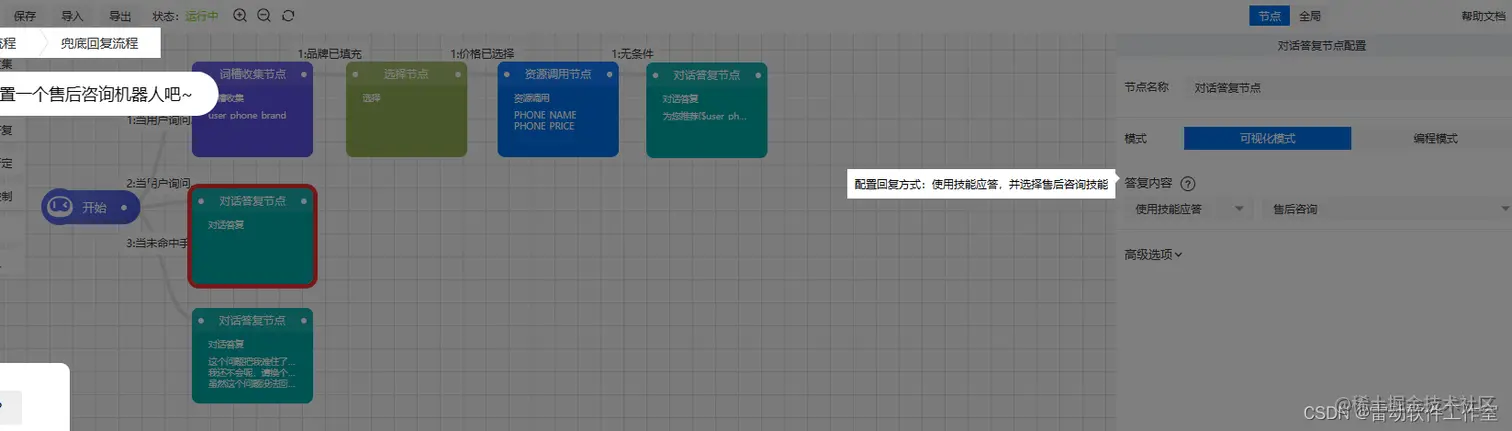Select the 兜底回复流程 breadcrumb tab
Screen dimensions: 1512x431
click(x=99, y=43)
